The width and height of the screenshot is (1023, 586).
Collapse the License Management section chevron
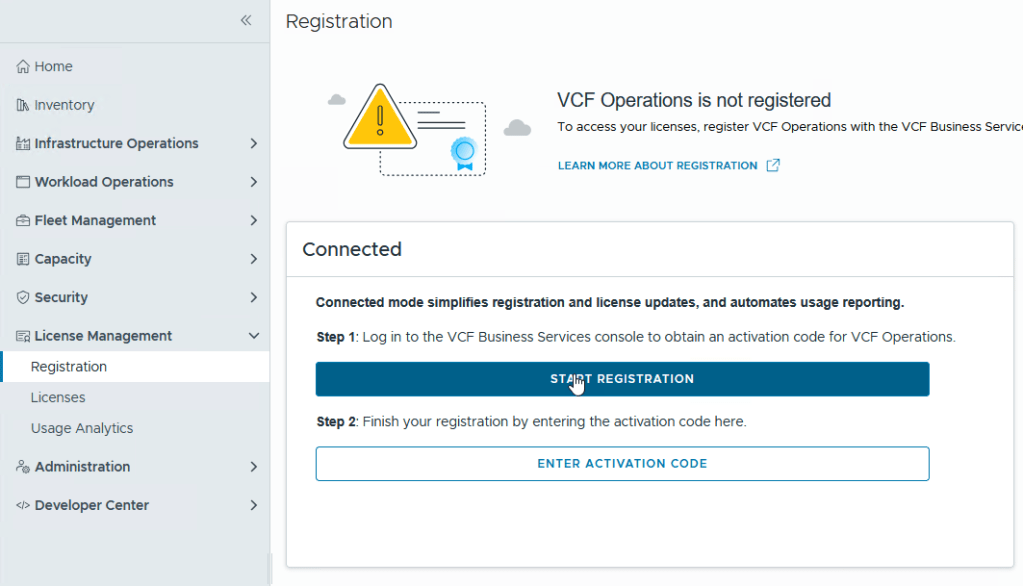coord(253,336)
